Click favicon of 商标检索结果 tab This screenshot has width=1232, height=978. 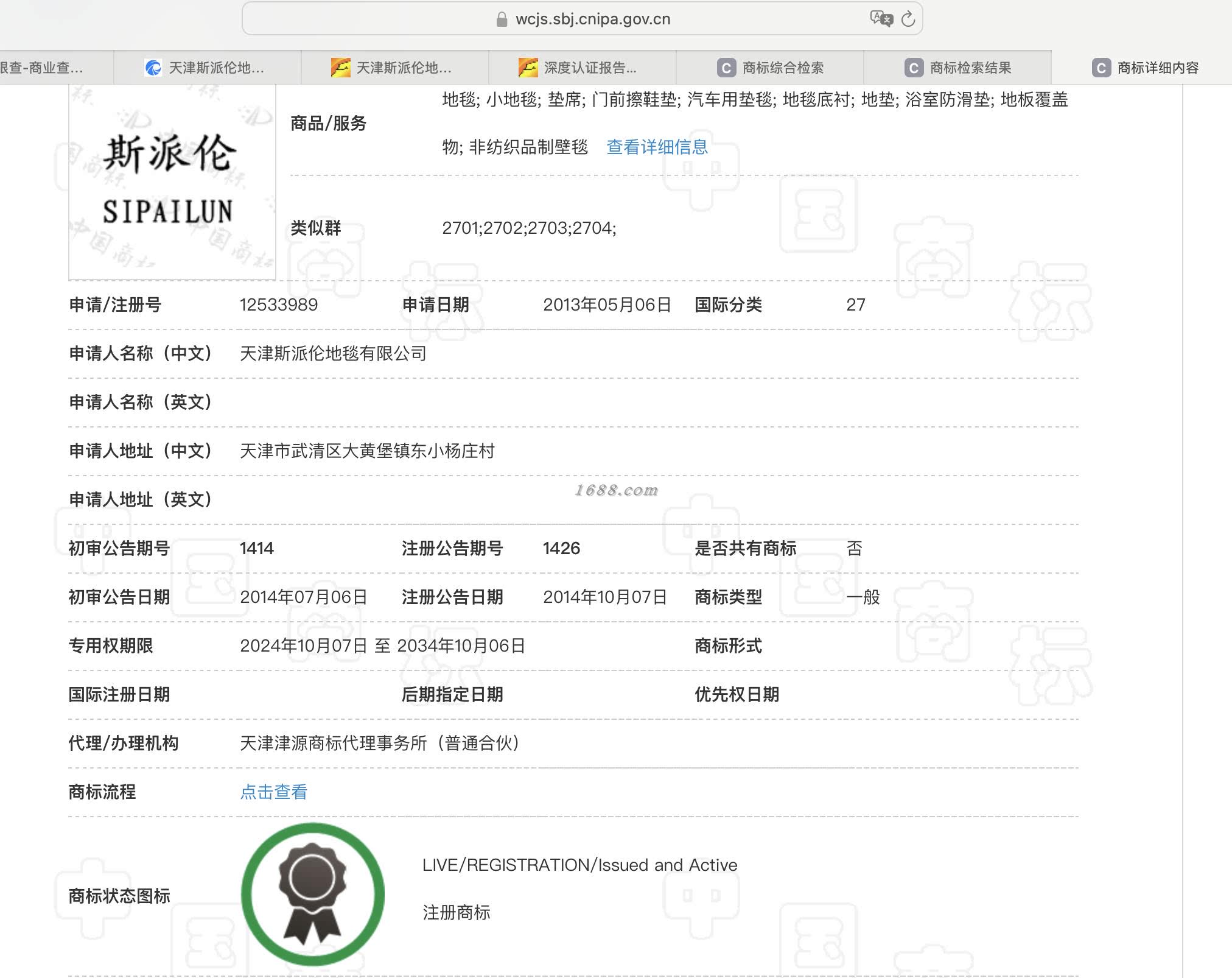(913, 68)
